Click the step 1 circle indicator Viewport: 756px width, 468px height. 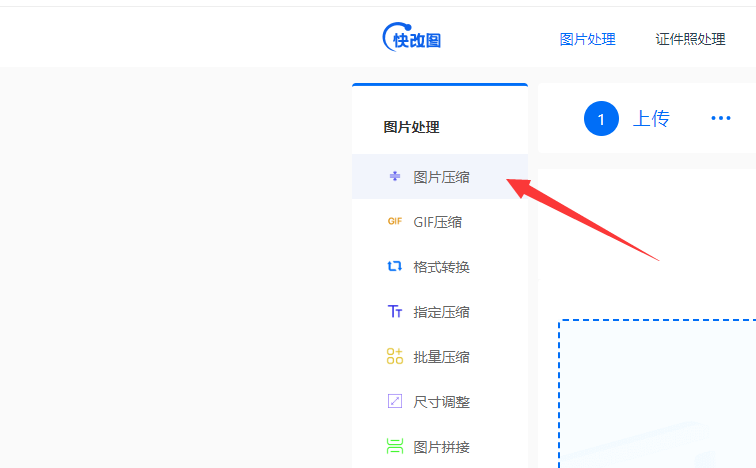point(601,119)
